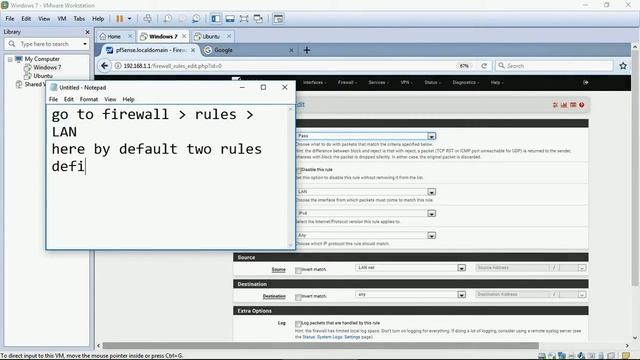Click the browser address bar URL
This screenshot has height=360, width=640.
tap(173, 66)
